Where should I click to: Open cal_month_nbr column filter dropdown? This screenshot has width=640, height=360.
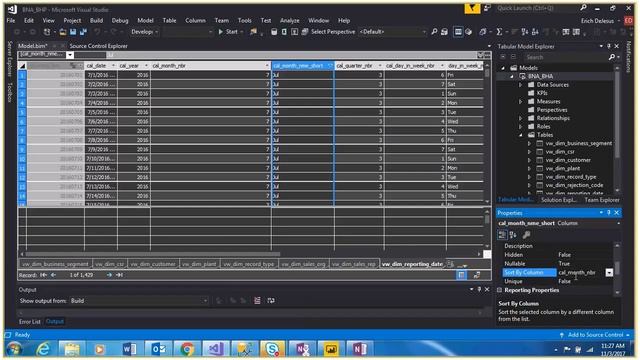pos(267,66)
